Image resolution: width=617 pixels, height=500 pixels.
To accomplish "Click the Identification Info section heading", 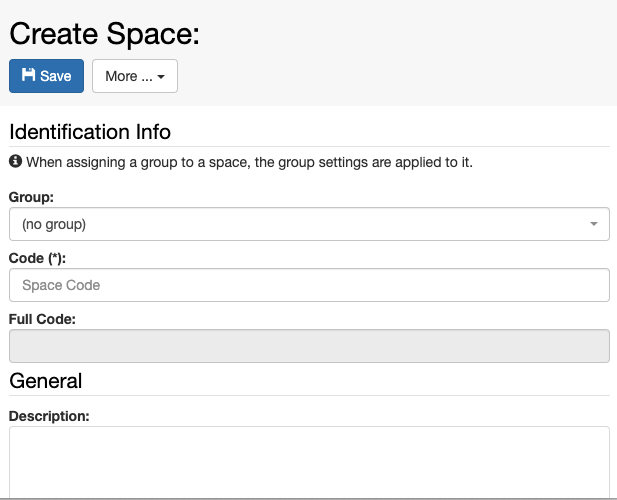I will (90, 132).
